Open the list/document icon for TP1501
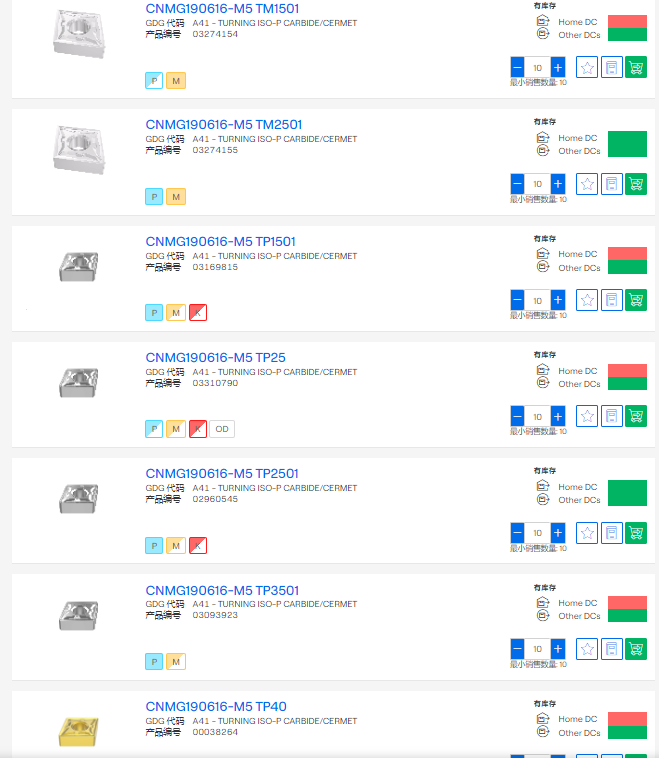This screenshot has height=759, width=659. [x=611, y=300]
